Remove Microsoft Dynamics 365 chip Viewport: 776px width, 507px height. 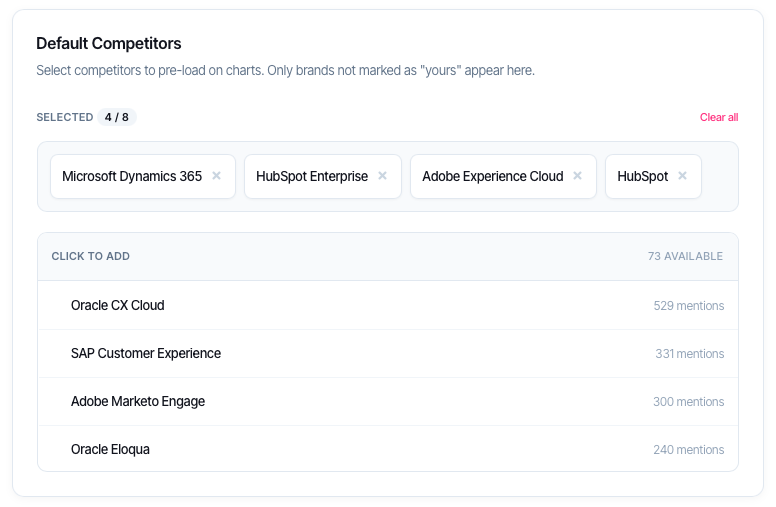coord(216,176)
